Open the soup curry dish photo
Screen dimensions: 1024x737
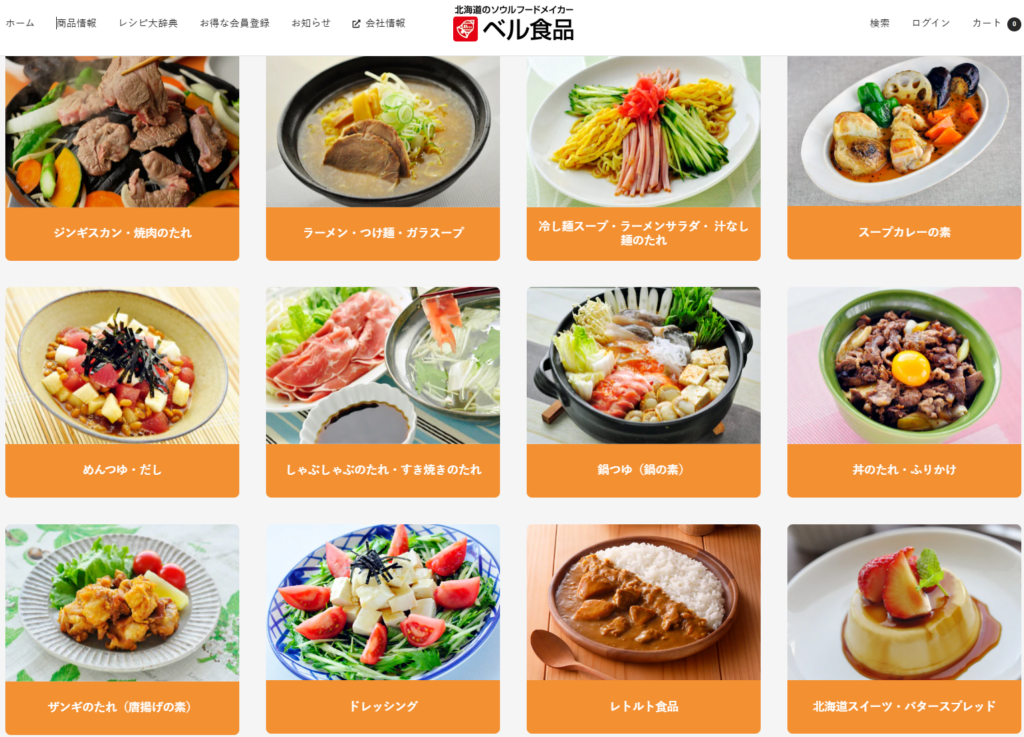[904, 131]
